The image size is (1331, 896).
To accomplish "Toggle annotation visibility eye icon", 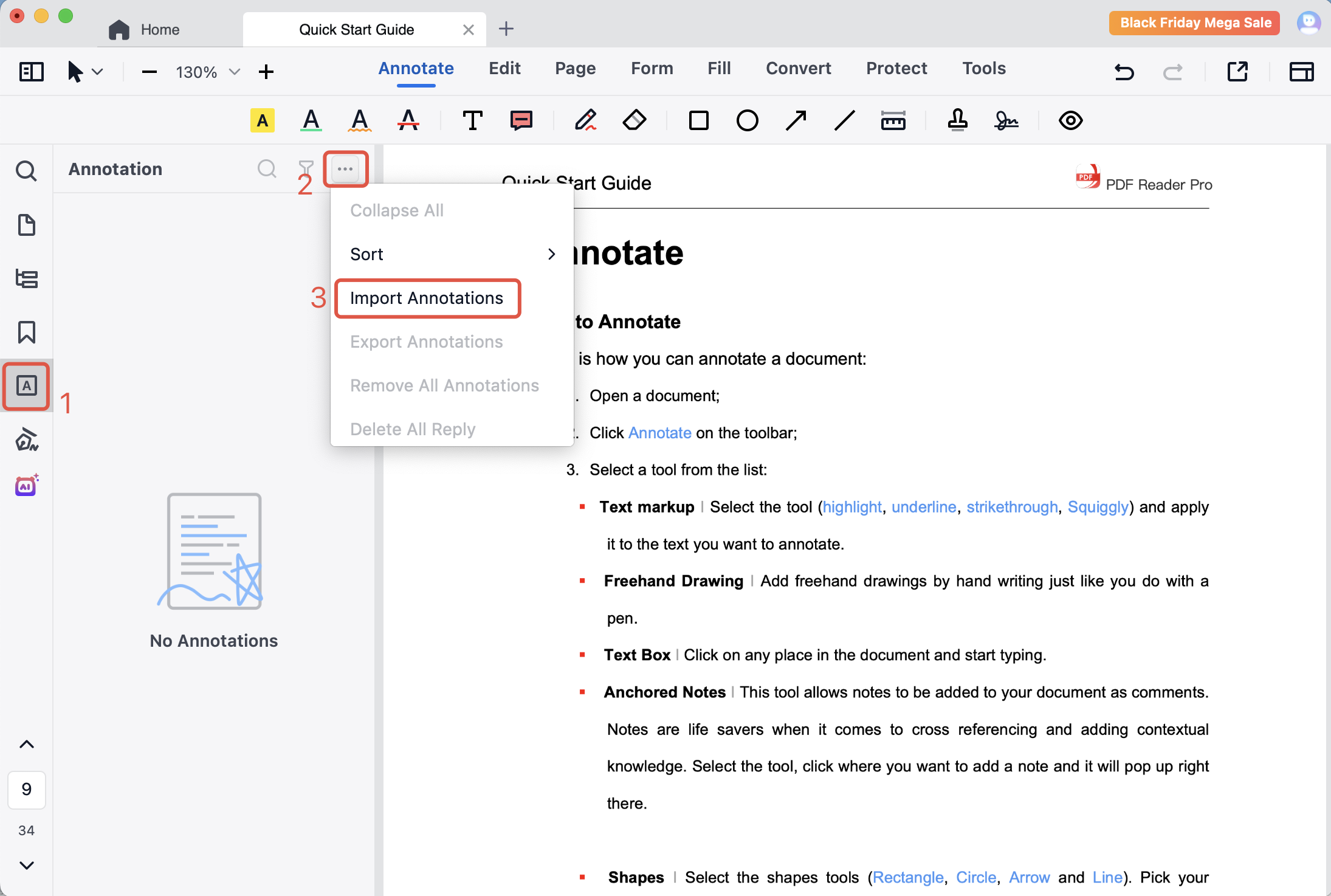I will (x=1070, y=120).
